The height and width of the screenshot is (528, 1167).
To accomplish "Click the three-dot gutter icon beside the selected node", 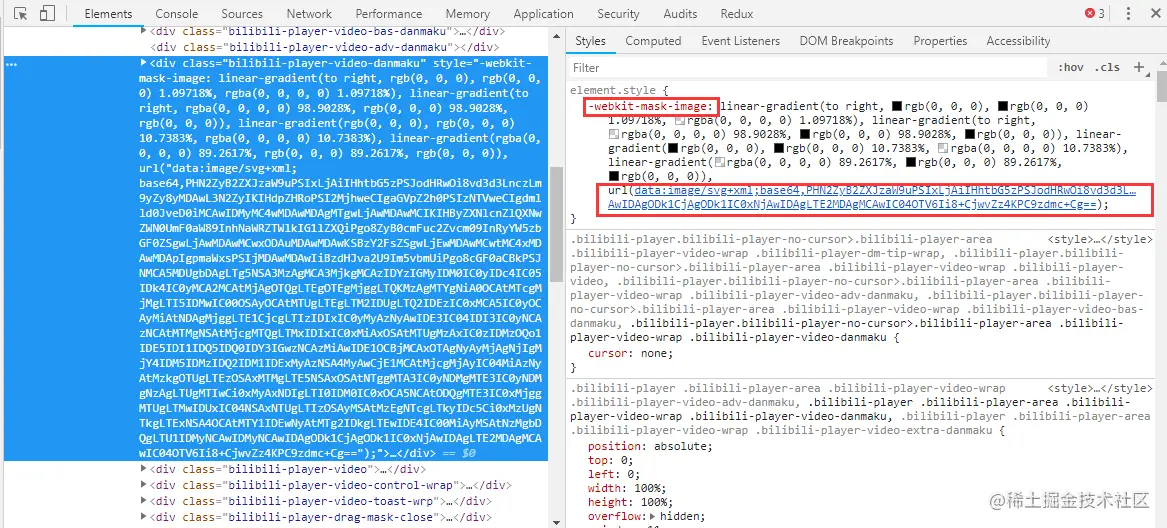I will click(11, 64).
